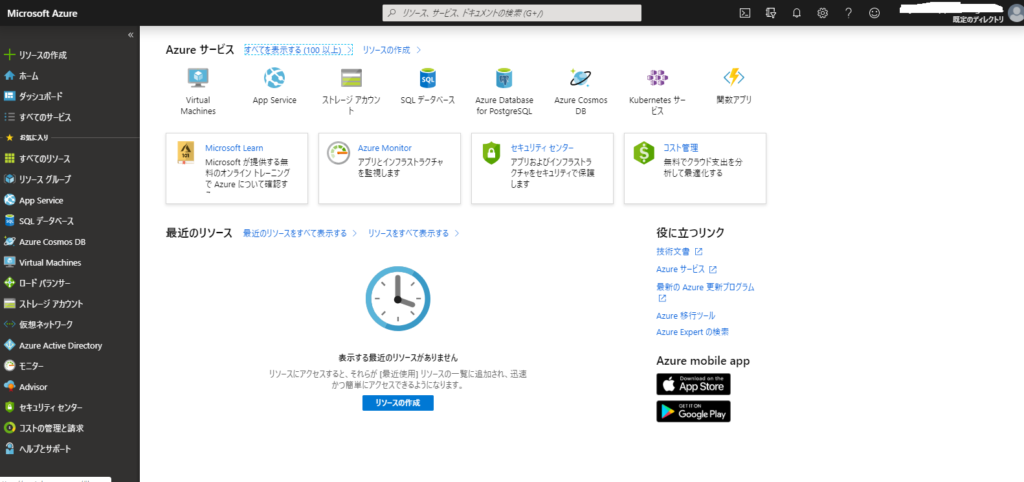Image resolution: width=1024 pixels, height=482 pixels.
Task: Open the 関数アプリ lightning icon
Action: click(x=733, y=77)
